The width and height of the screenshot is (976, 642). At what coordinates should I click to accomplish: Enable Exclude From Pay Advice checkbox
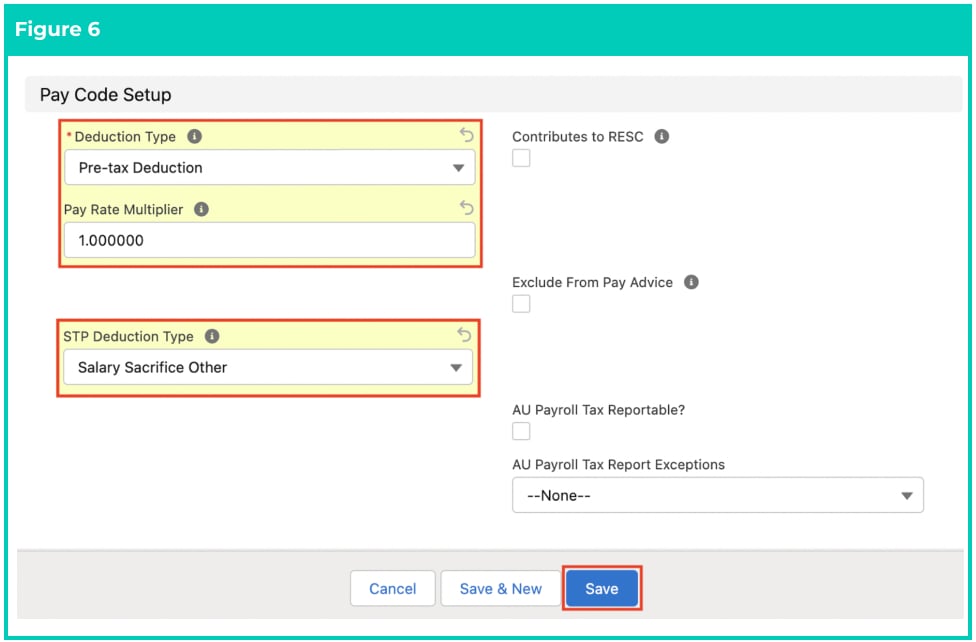point(521,304)
